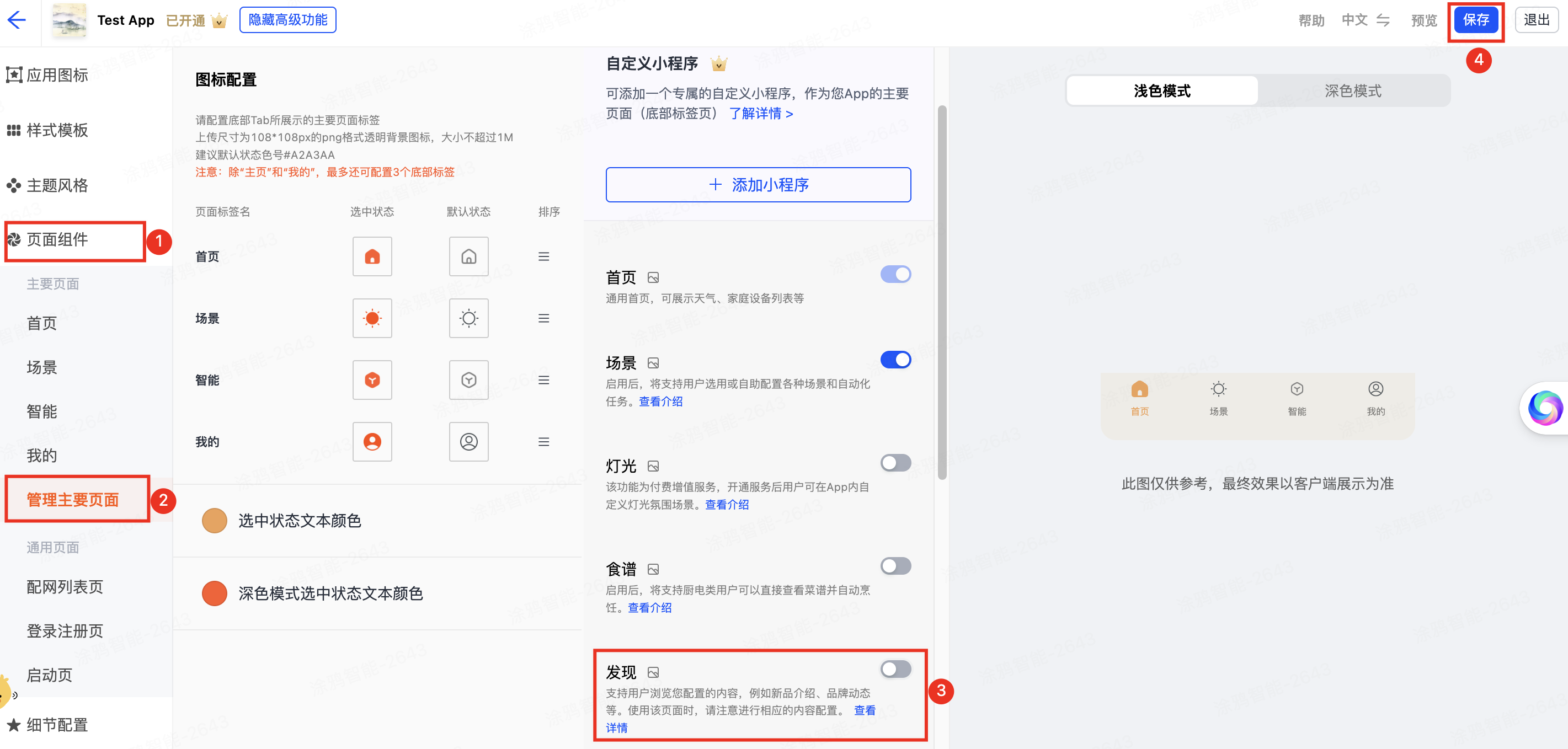The height and width of the screenshot is (749, 1568).
Task: Open 查看介绍 link under 灯光
Action: click(727, 505)
